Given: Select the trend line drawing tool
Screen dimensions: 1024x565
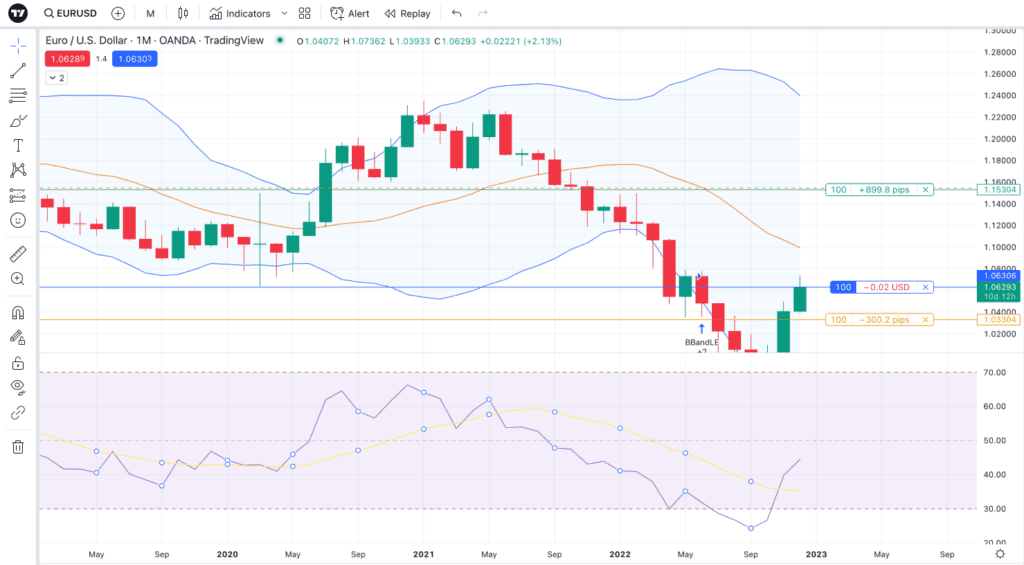Looking at the screenshot, I should 18,71.
